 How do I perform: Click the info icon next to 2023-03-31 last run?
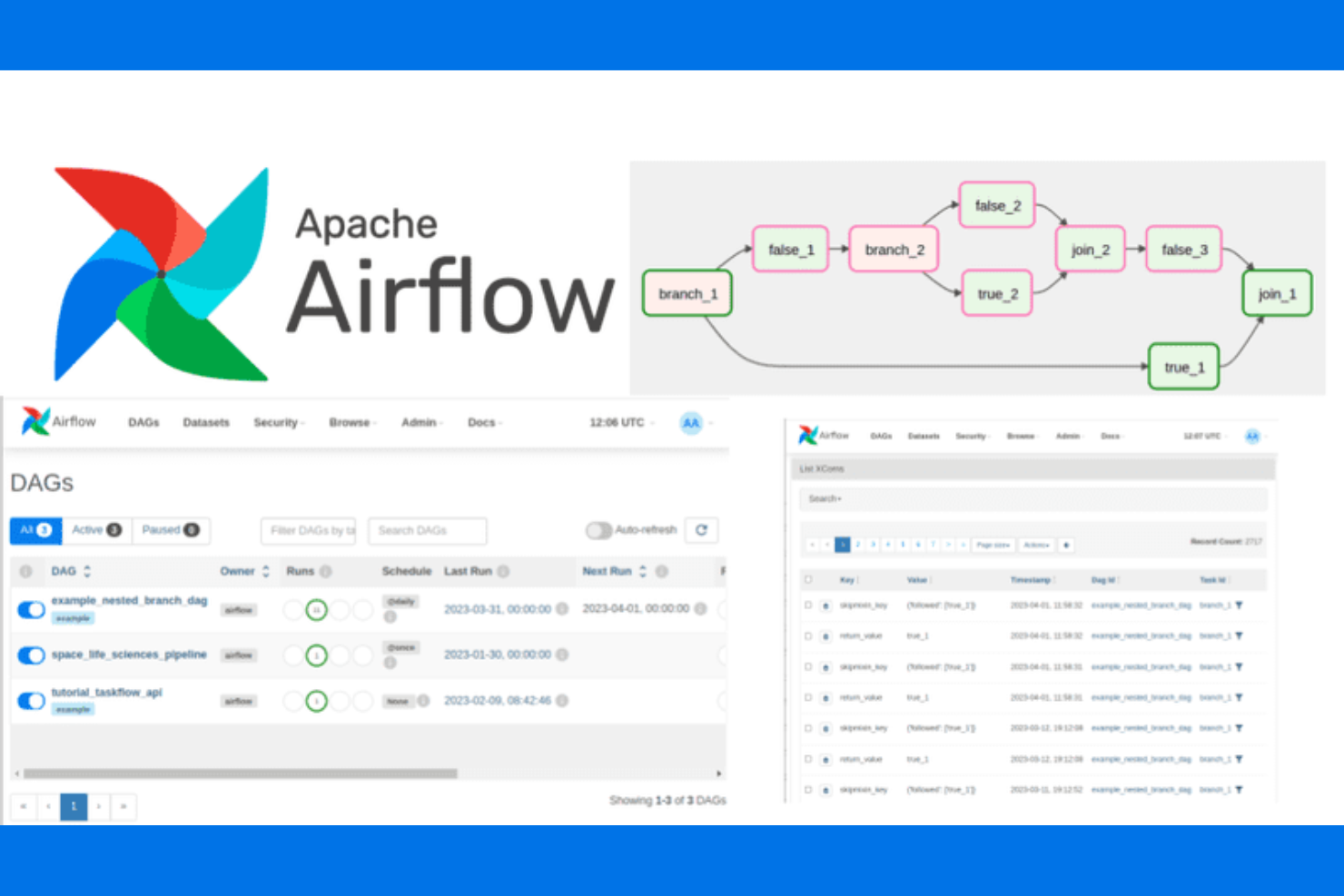point(562,609)
